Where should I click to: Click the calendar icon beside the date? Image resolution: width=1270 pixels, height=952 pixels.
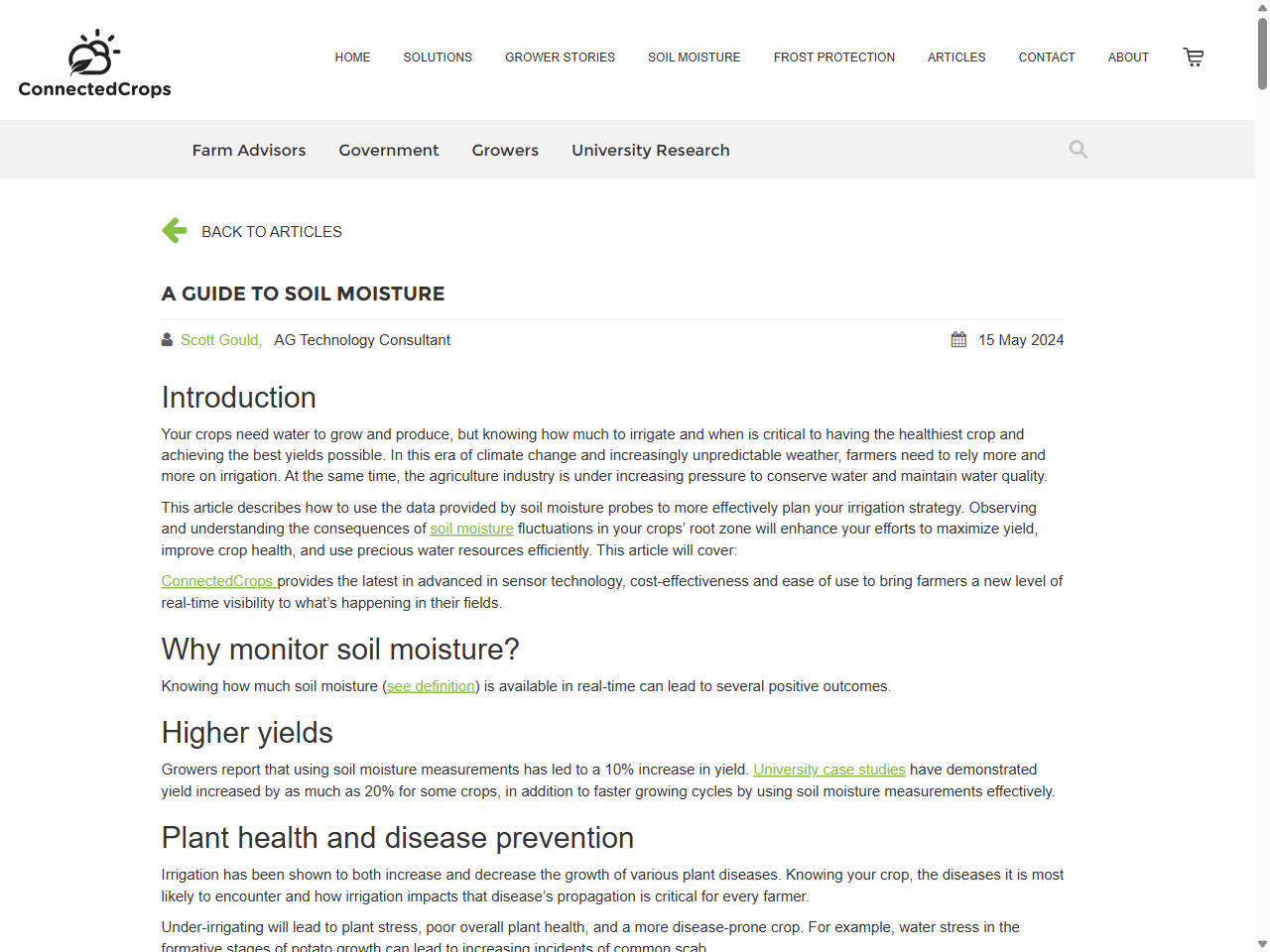958,338
